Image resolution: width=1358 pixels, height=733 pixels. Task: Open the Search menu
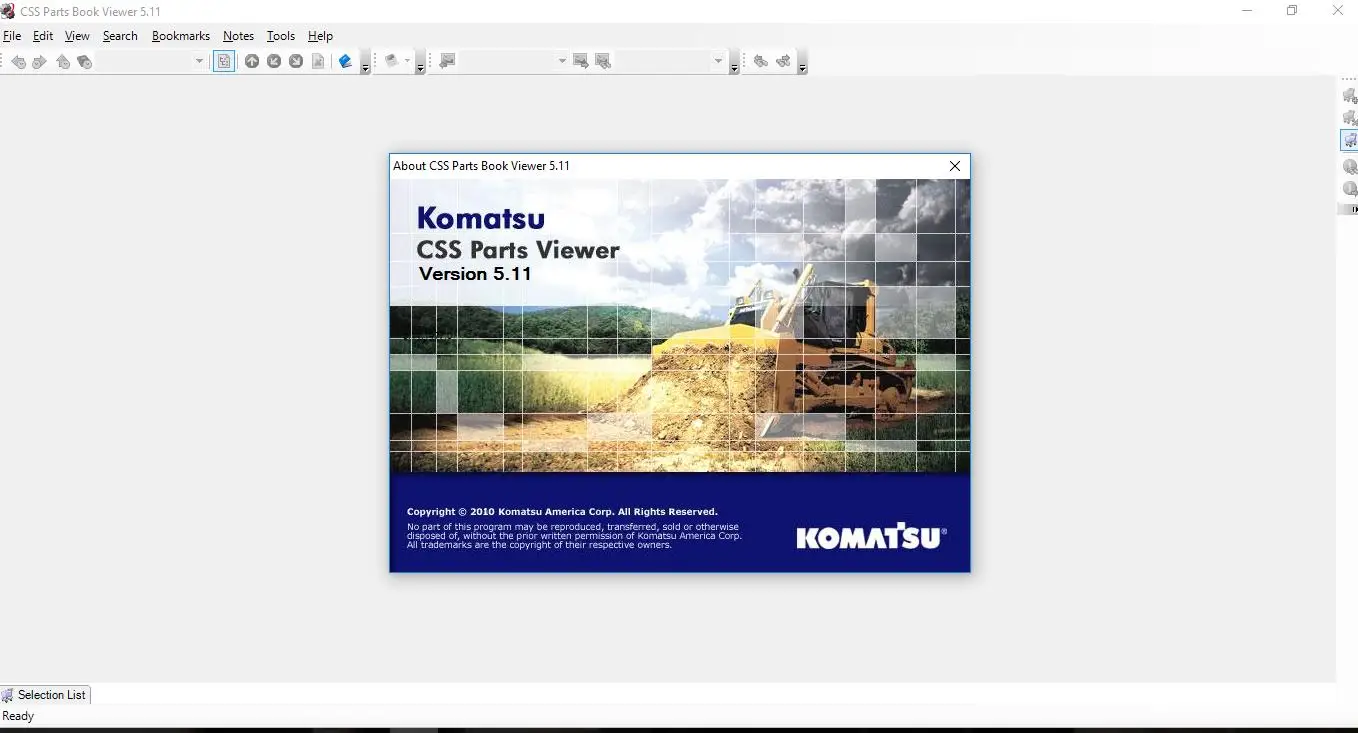(x=120, y=36)
